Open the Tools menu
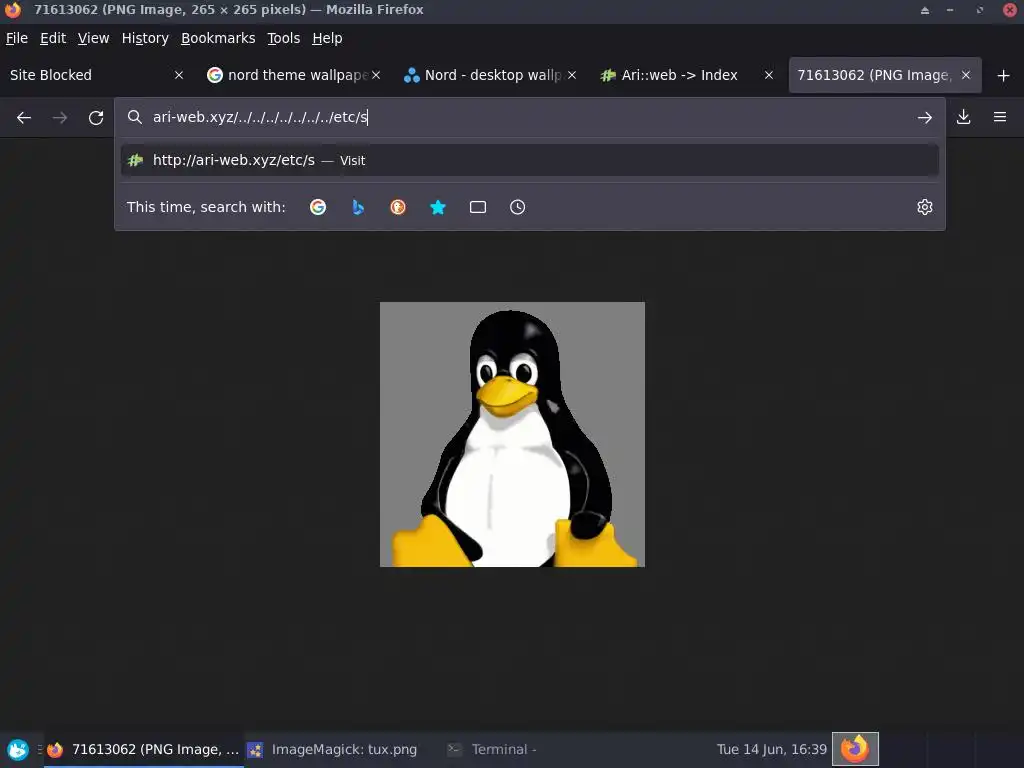The width and height of the screenshot is (1024, 768). pos(283,39)
